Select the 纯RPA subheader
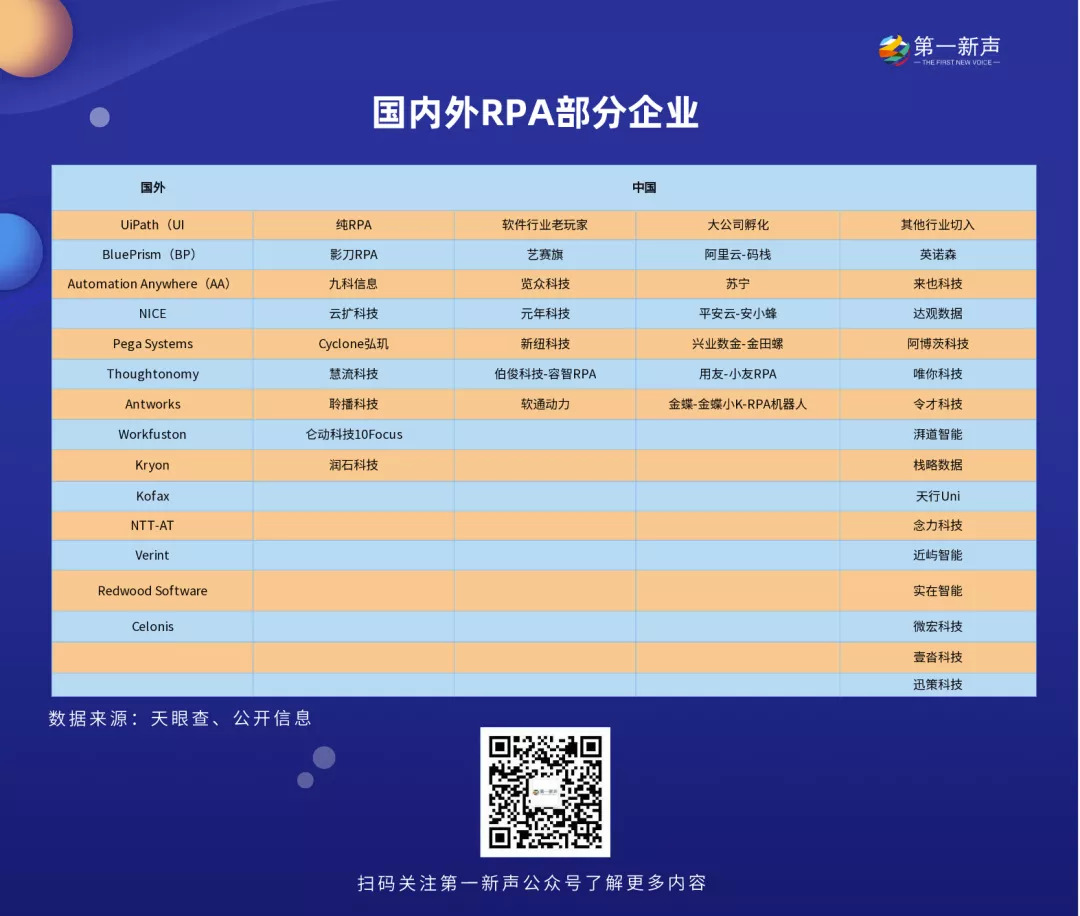This screenshot has height=916, width=1080. (x=353, y=225)
